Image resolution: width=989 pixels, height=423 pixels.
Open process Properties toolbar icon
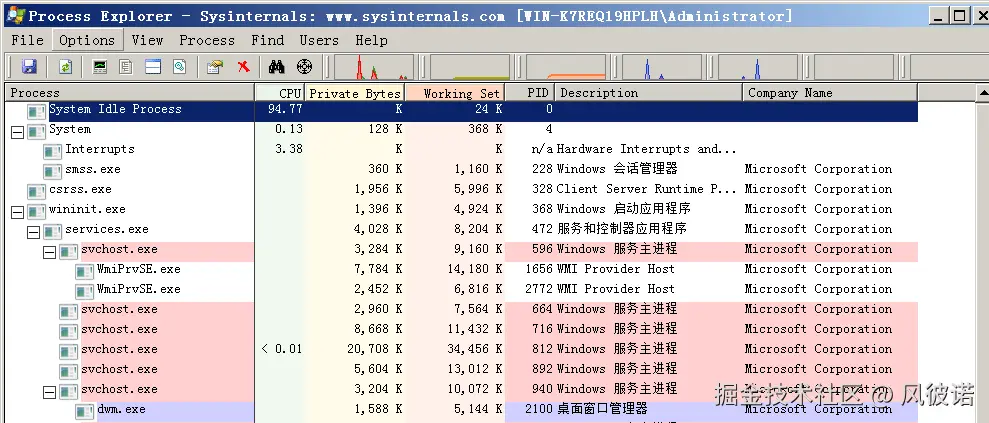click(216, 67)
